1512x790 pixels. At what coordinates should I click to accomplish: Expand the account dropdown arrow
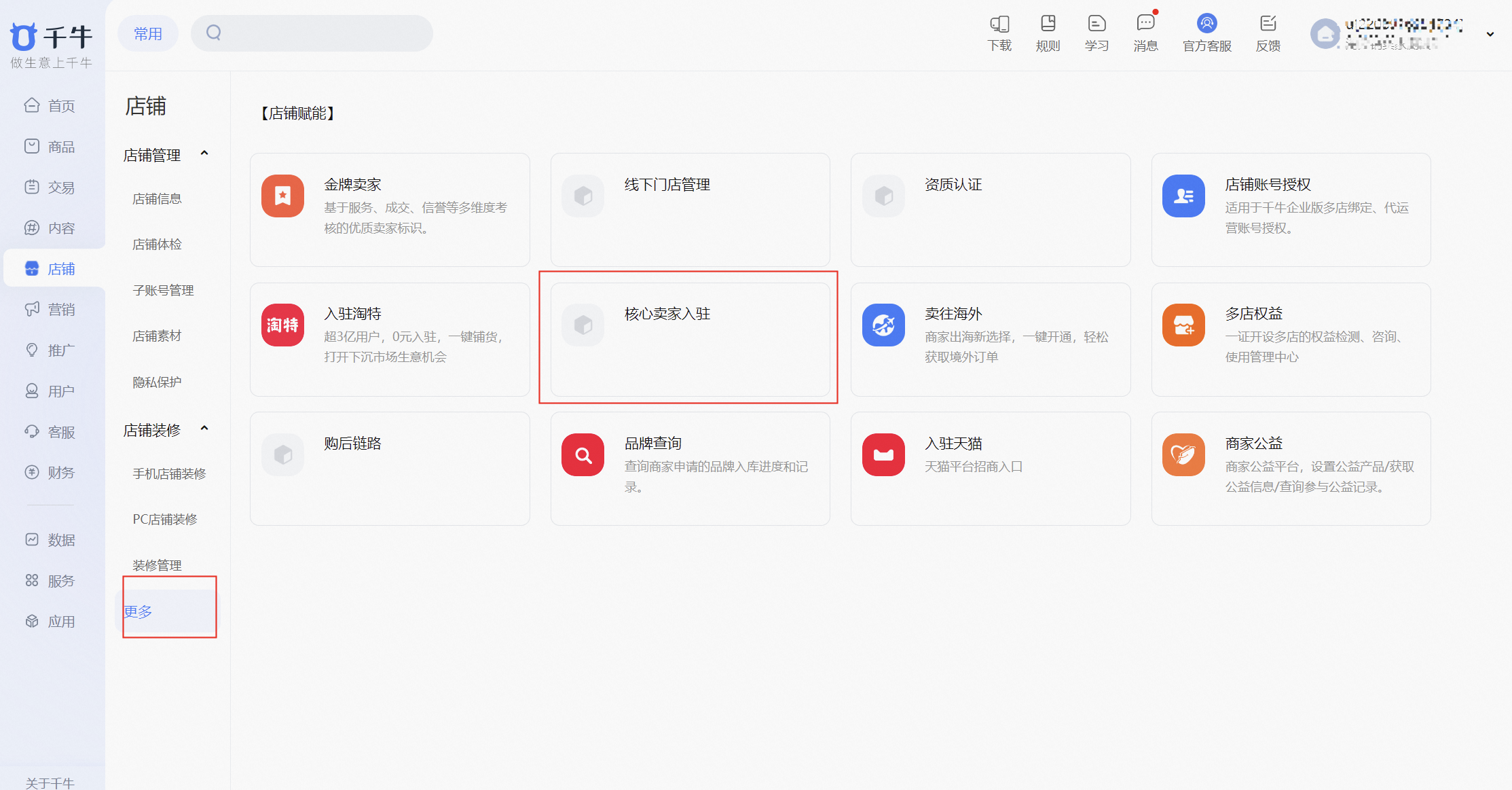pyautogui.click(x=1490, y=34)
